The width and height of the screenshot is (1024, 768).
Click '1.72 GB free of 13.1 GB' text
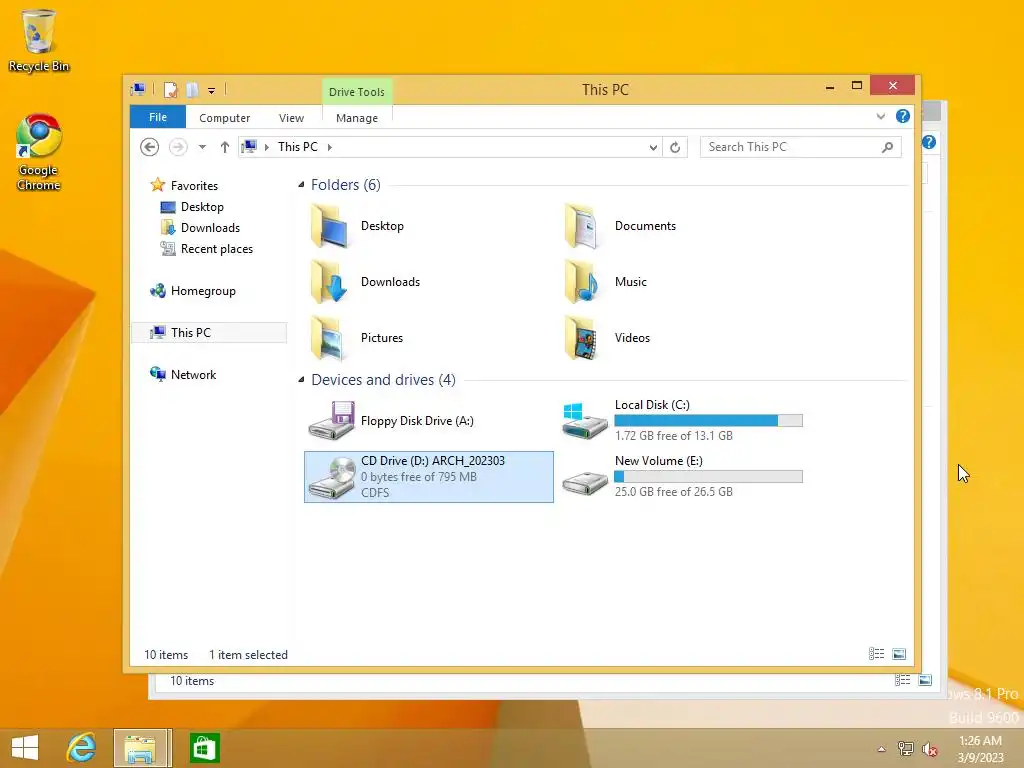673,436
